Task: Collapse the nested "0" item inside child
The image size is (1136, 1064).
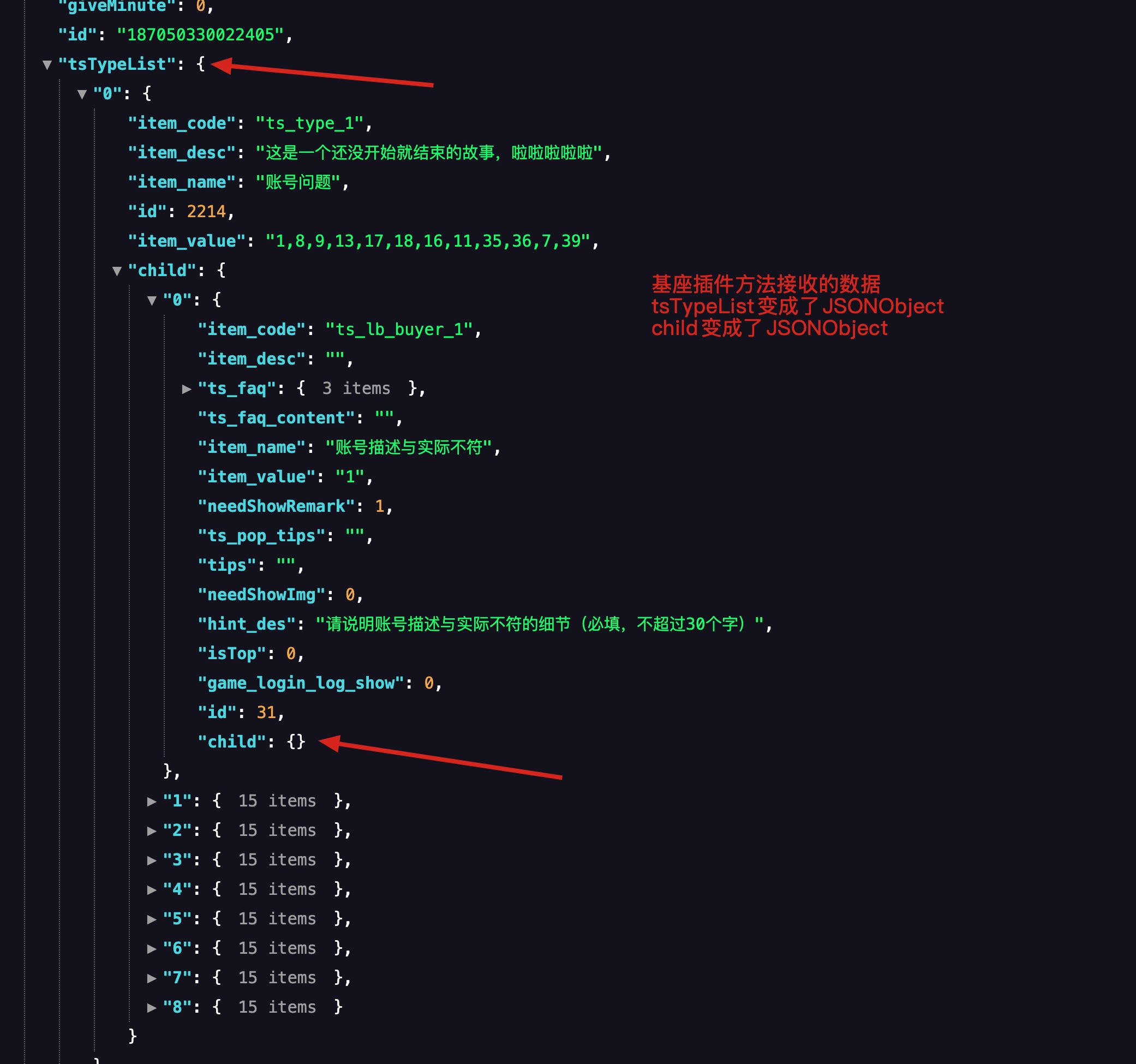Action: coord(152,301)
